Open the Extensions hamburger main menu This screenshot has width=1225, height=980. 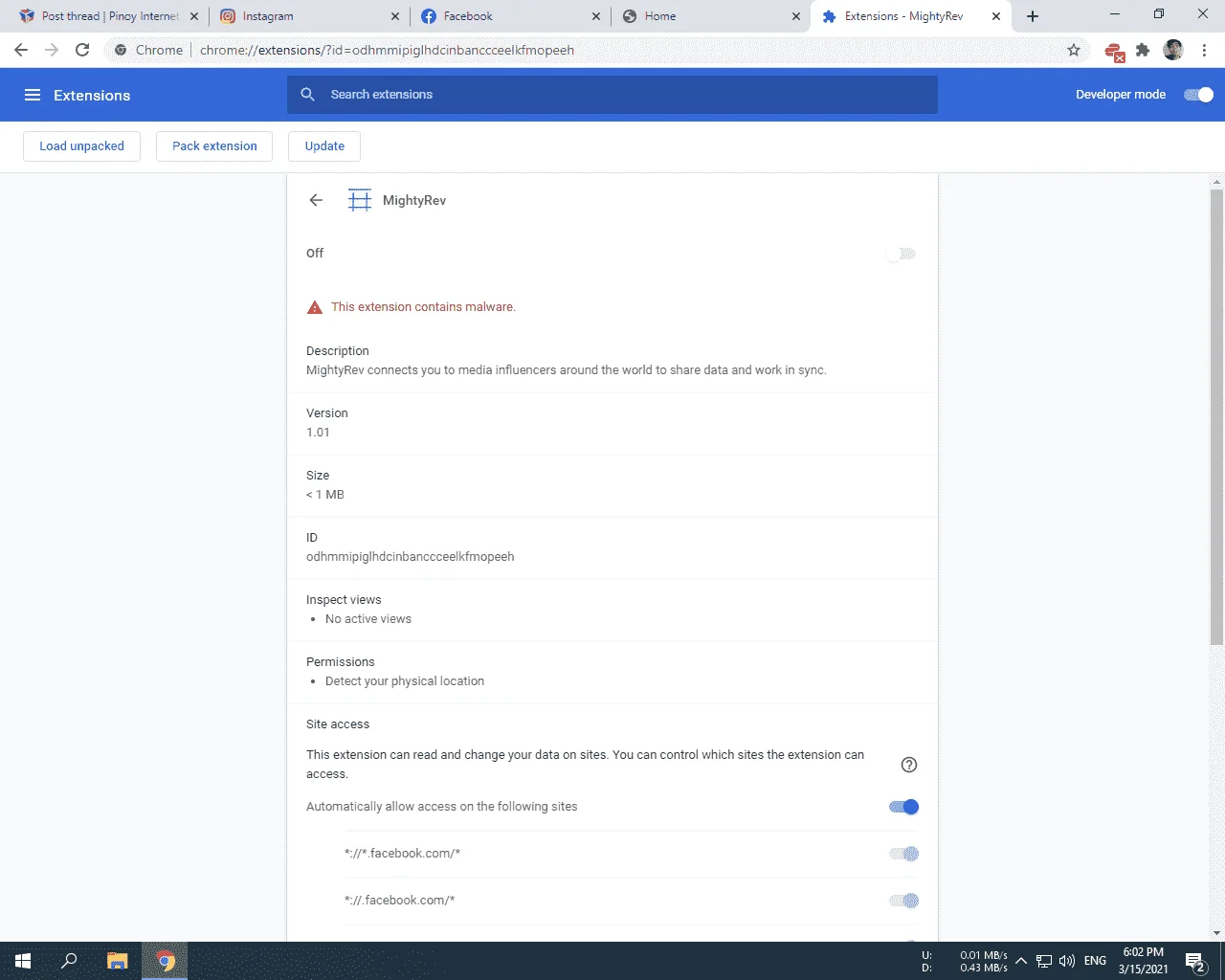[x=33, y=95]
